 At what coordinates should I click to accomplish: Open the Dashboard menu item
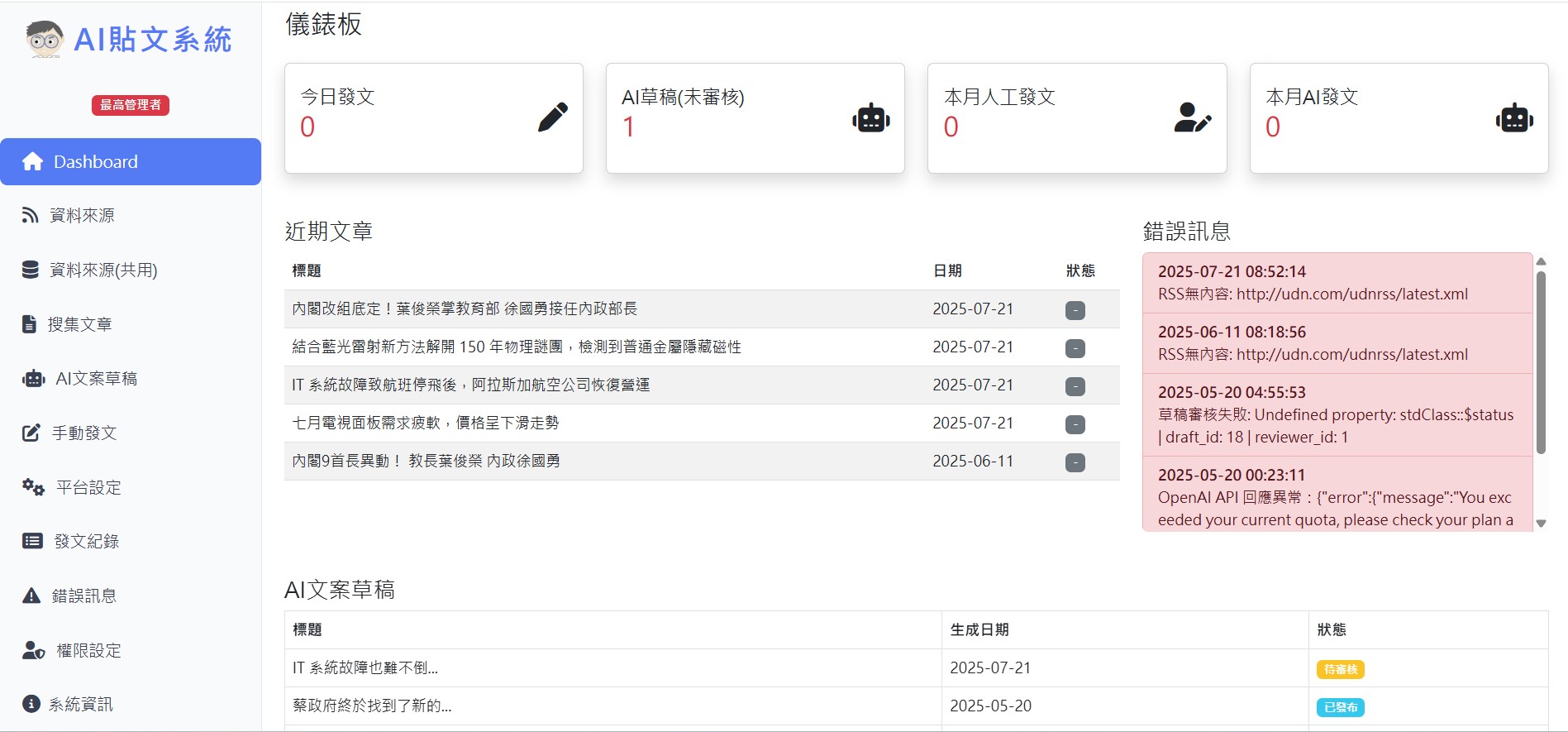coord(131,161)
